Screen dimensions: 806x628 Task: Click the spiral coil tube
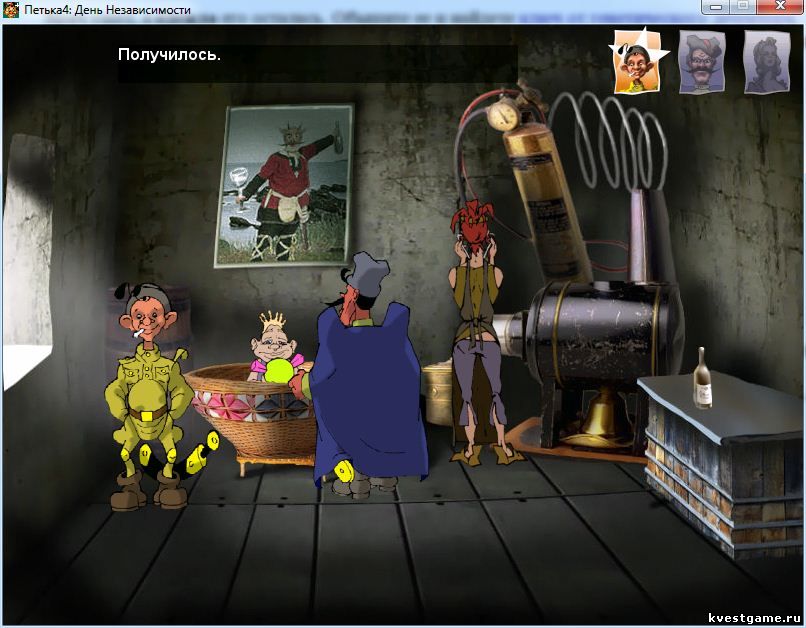click(609, 141)
